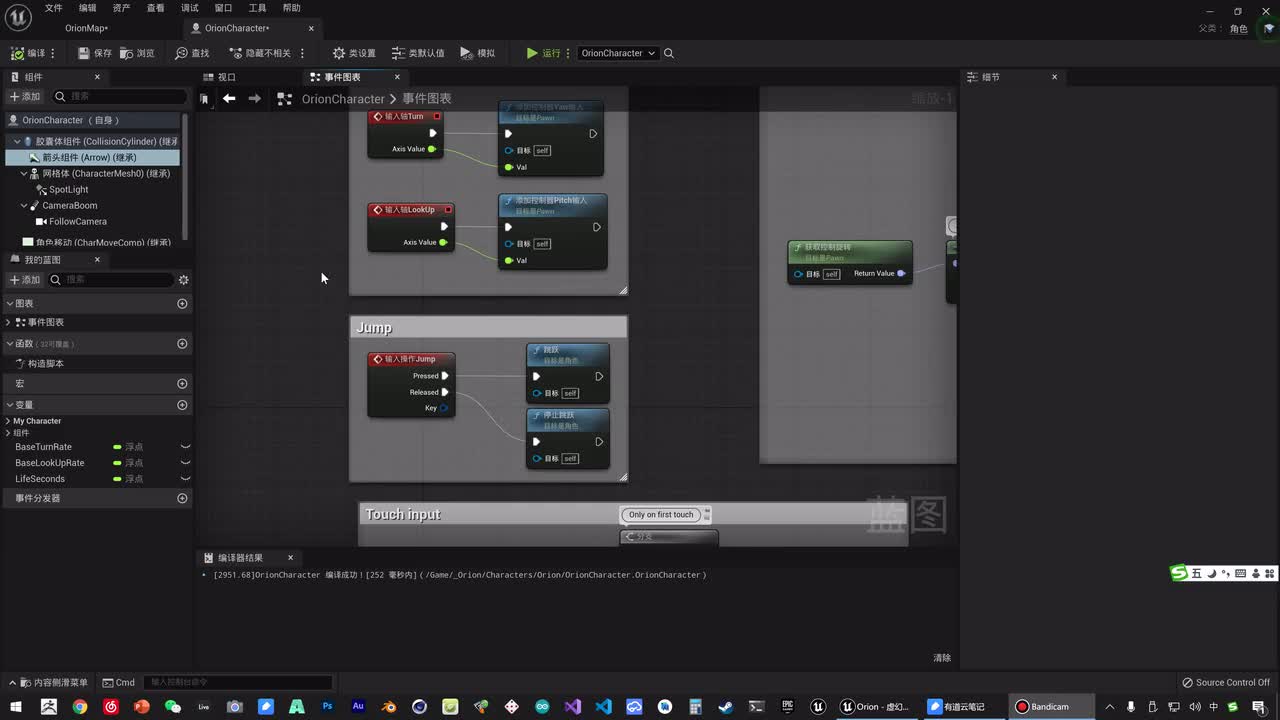Image resolution: width=1280 pixels, height=720 pixels.
Task: Toggle BaseLookUpRate variable visibility eye
Action: coord(185,463)
